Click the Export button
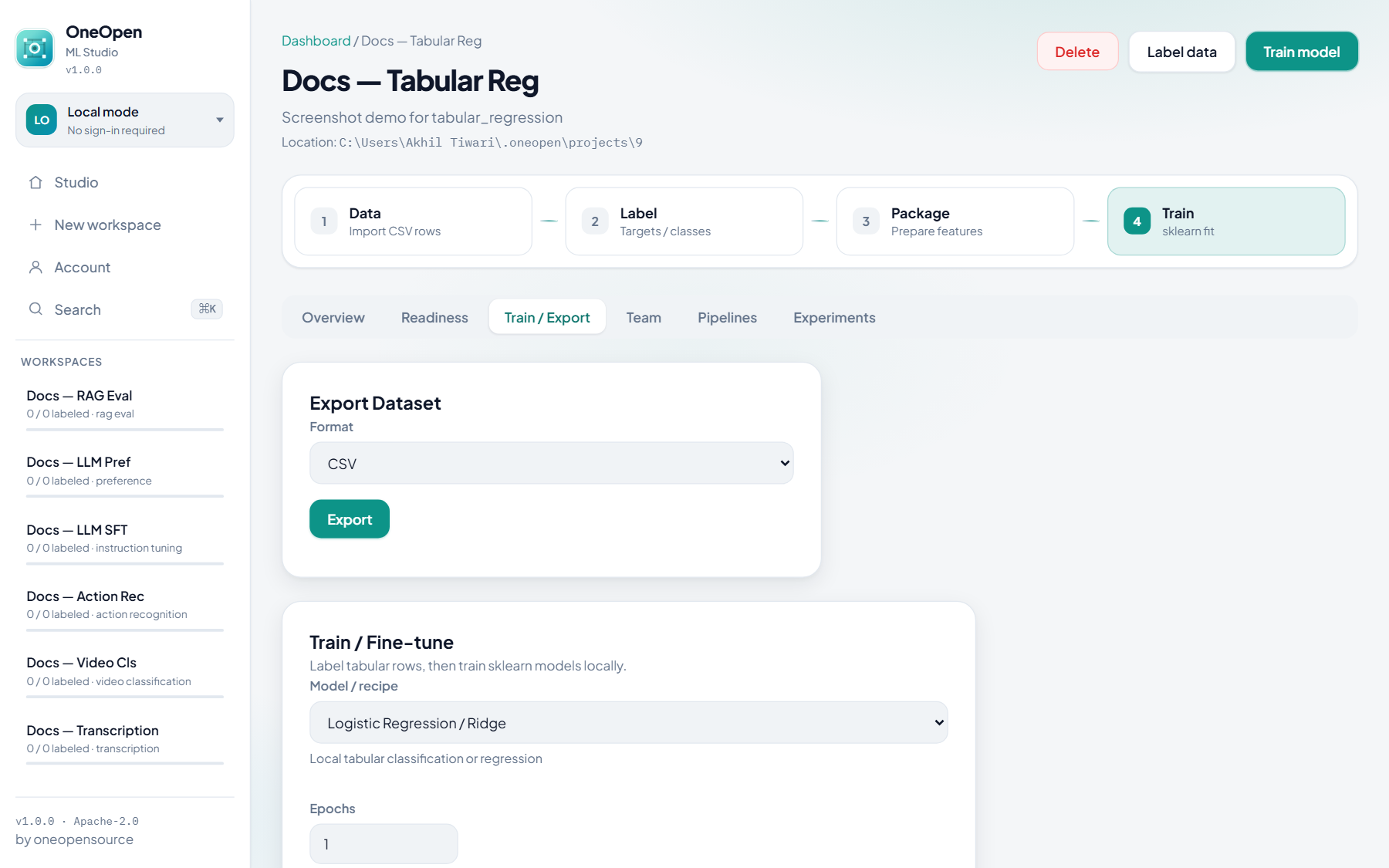Viewport: 1389px width, 868px height. [350, 519]
